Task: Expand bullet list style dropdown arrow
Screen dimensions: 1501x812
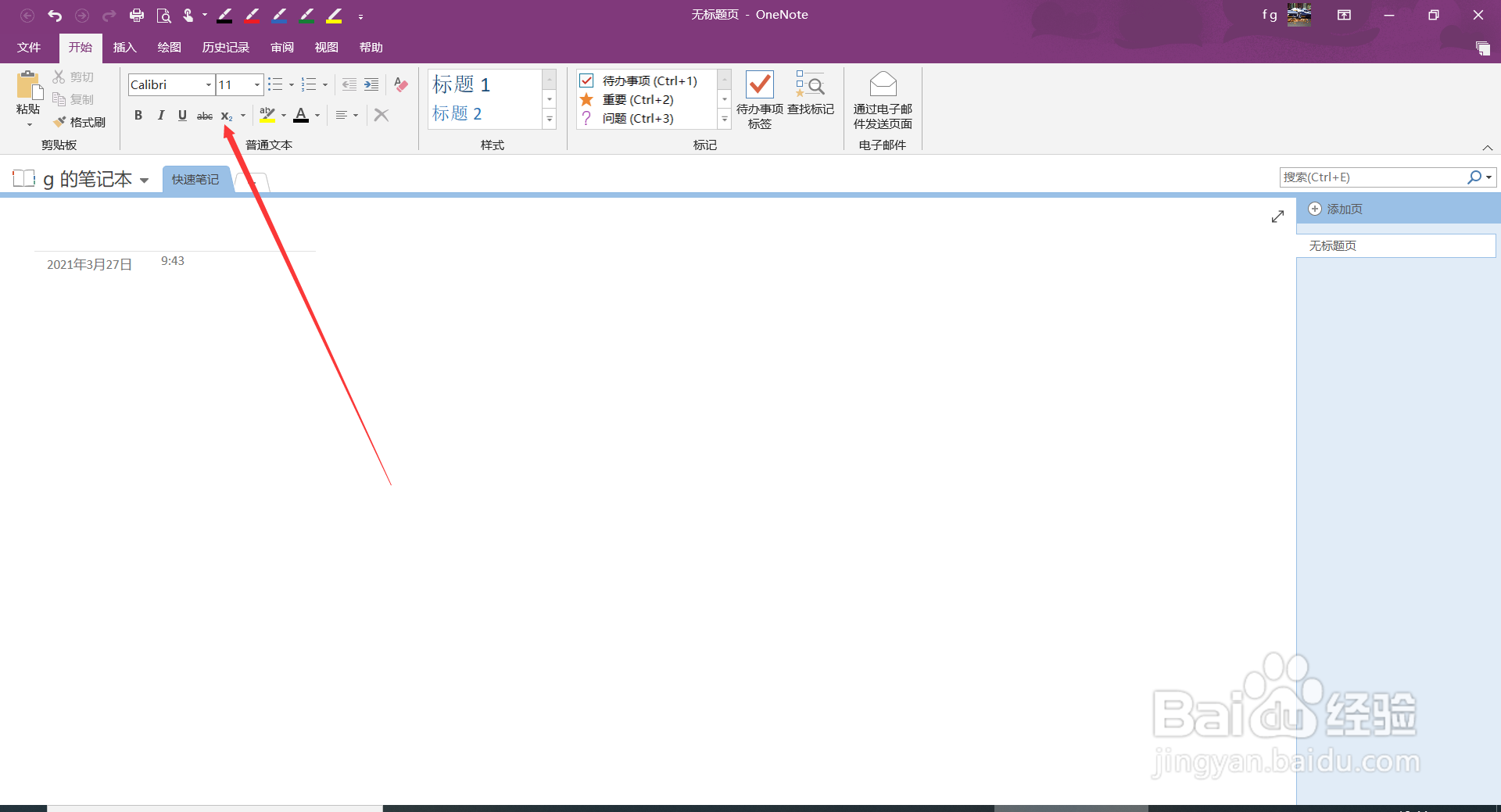Action: (x=292, y=84)
